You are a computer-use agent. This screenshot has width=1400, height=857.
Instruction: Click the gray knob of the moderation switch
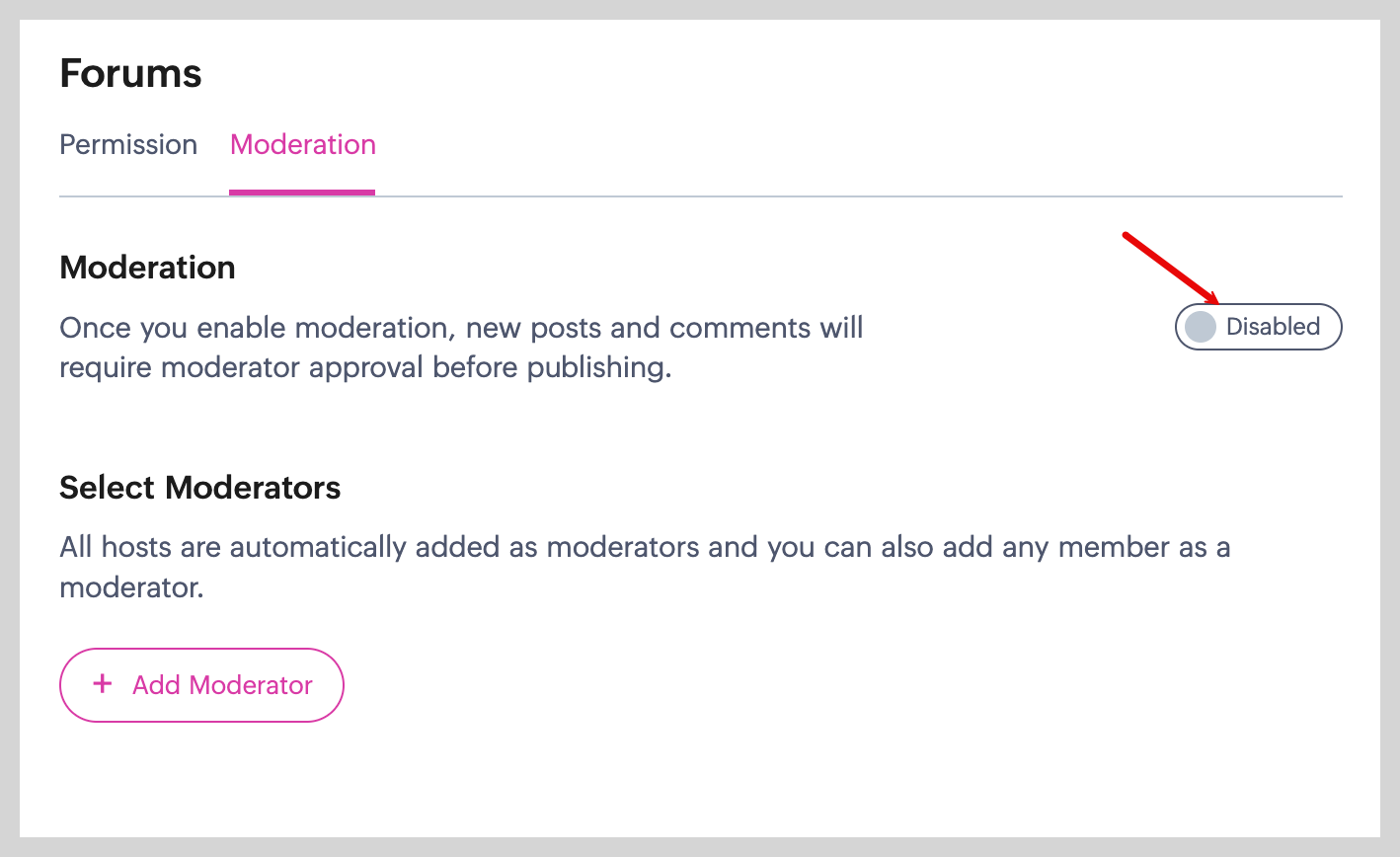[1200, 327]
